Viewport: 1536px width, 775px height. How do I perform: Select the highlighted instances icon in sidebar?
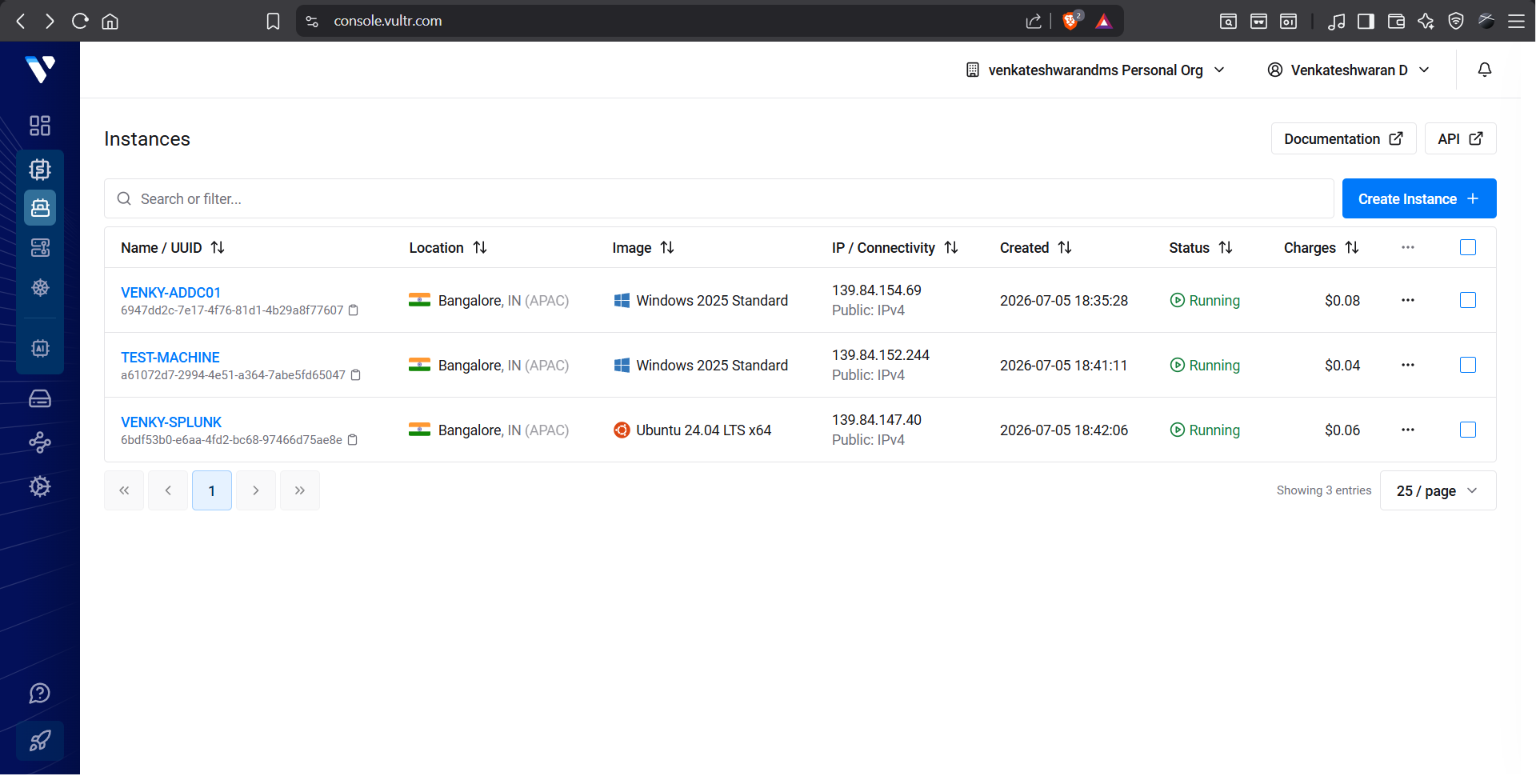click(40, 207)
